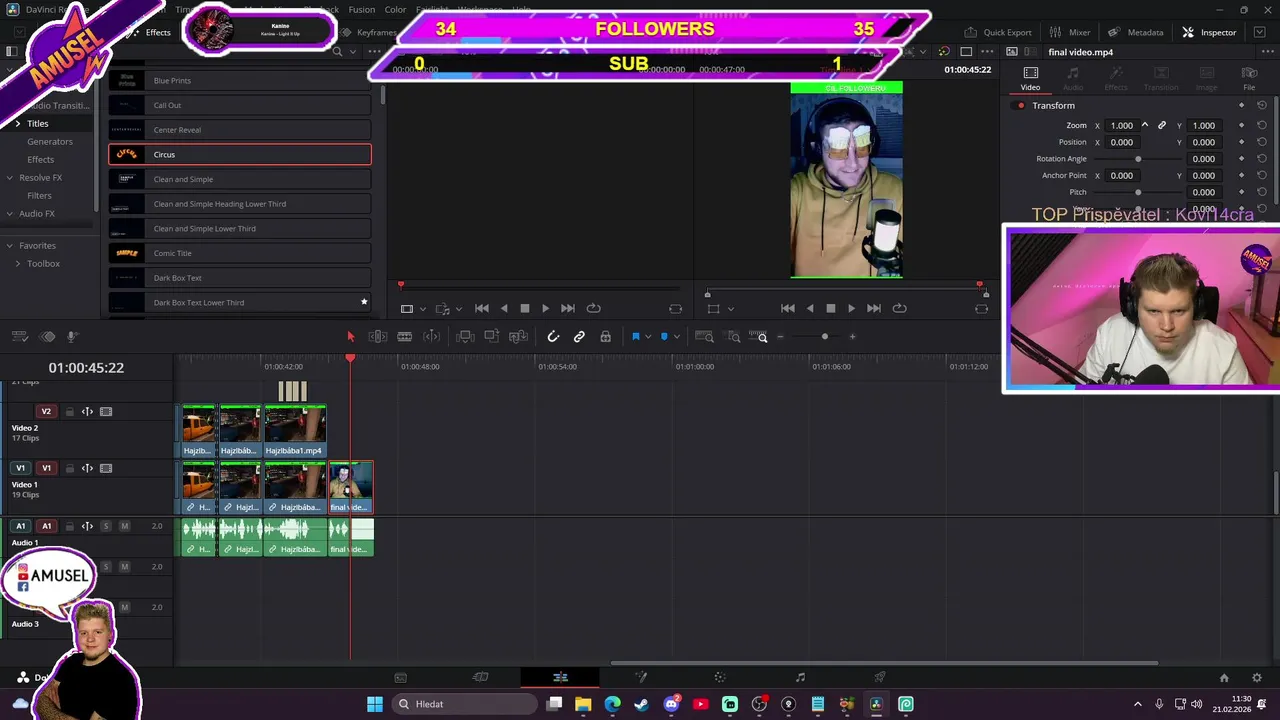Toggle position lock in timeline toolbar
This screenshot has height=720, width=1280.
tap(605, 337)
